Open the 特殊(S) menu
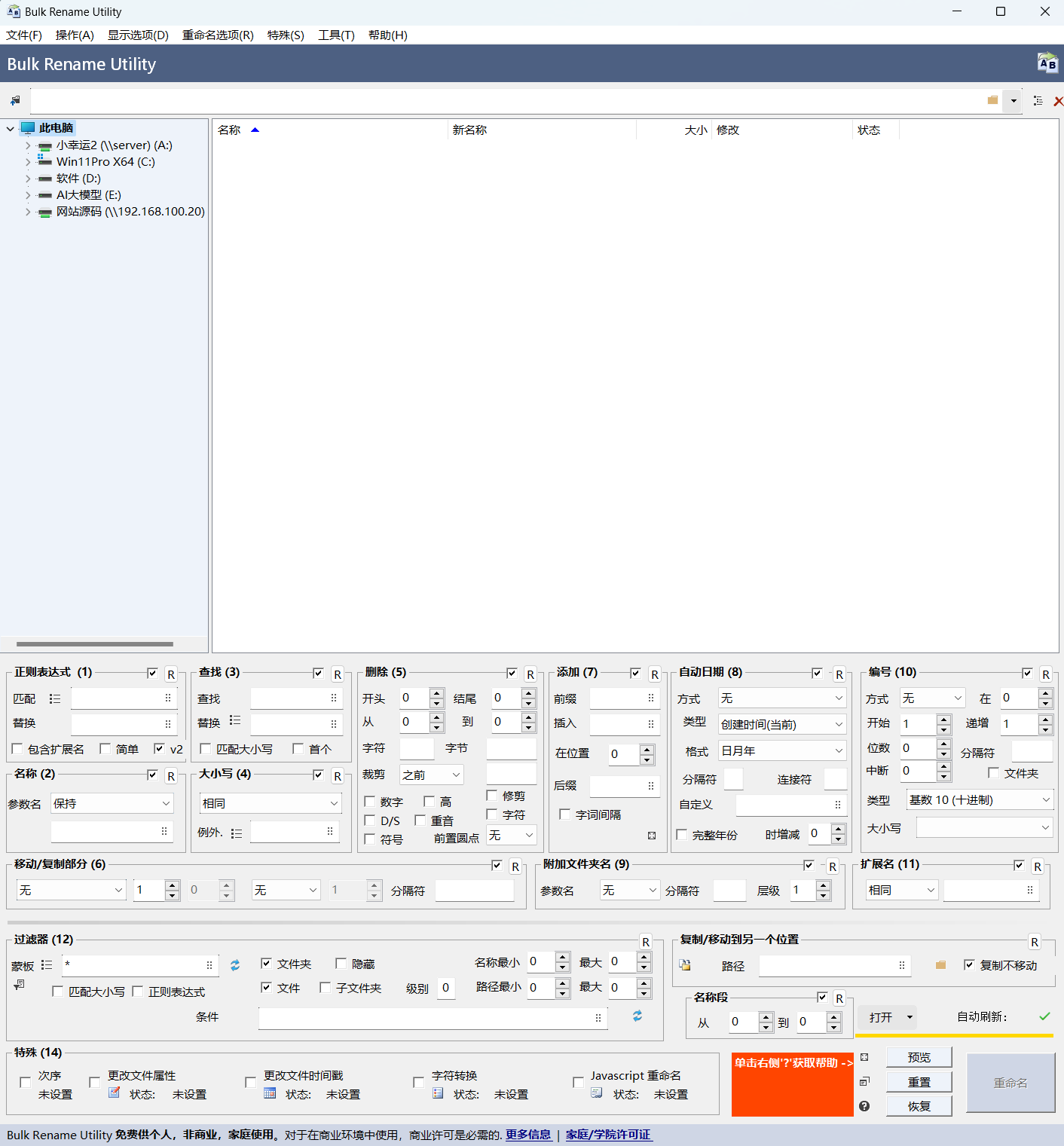Screen dimensions: 1064x1146 286,35
